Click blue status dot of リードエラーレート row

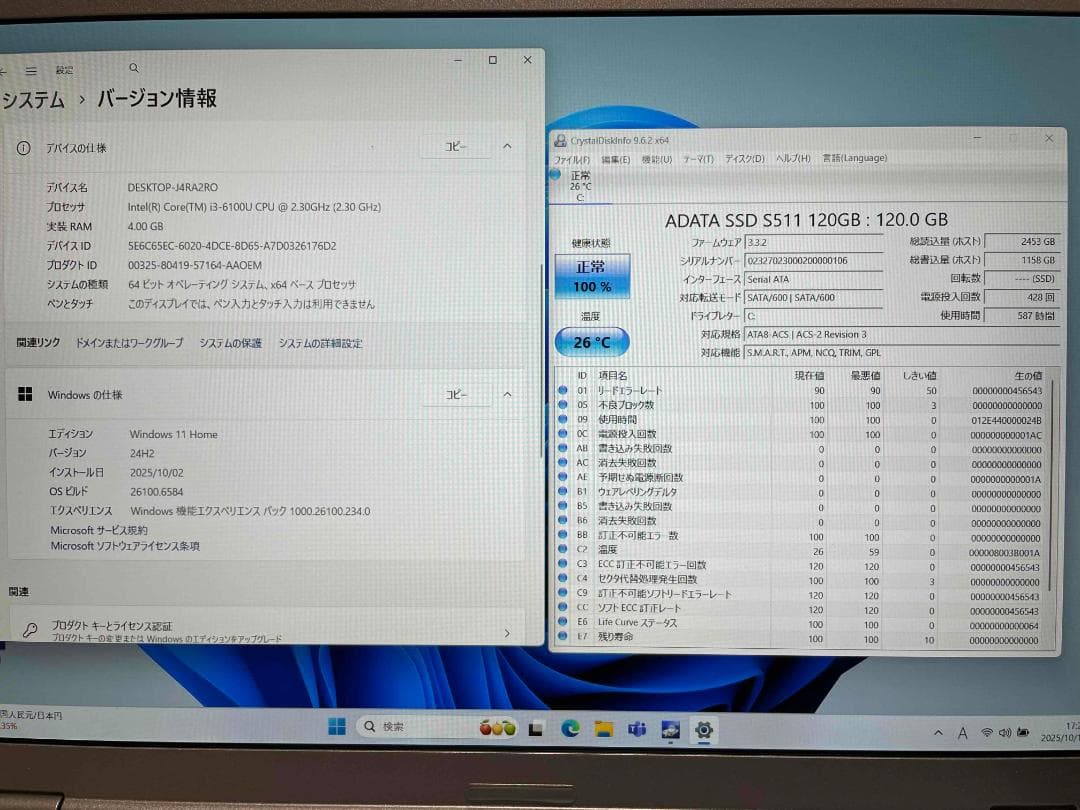point(563,391)
